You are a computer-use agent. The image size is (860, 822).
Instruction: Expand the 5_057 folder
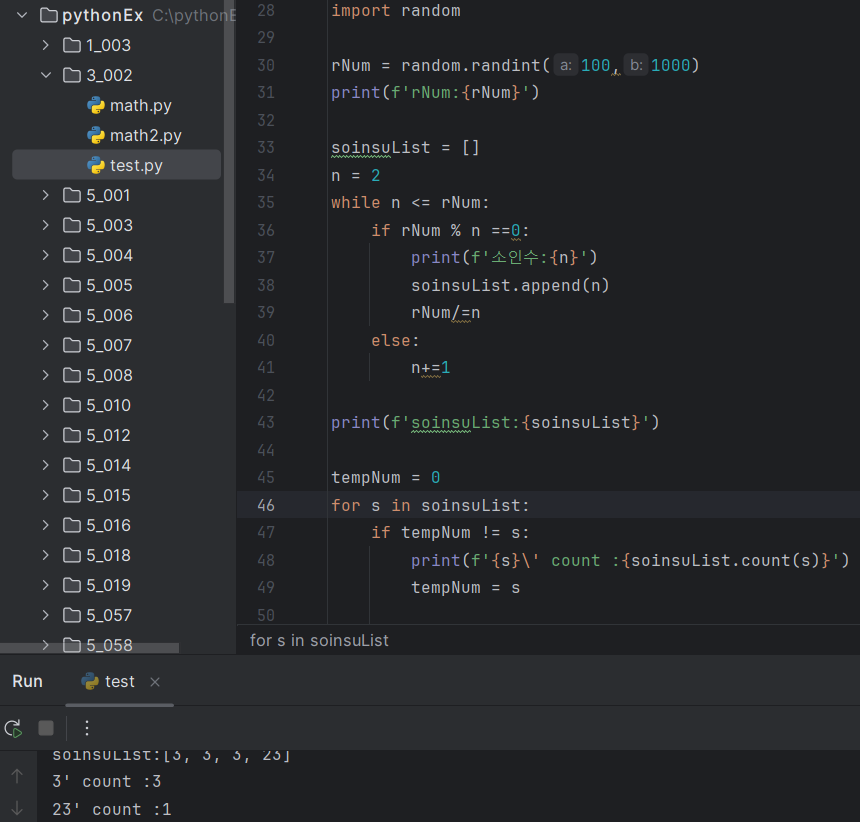tap(46, 615)
